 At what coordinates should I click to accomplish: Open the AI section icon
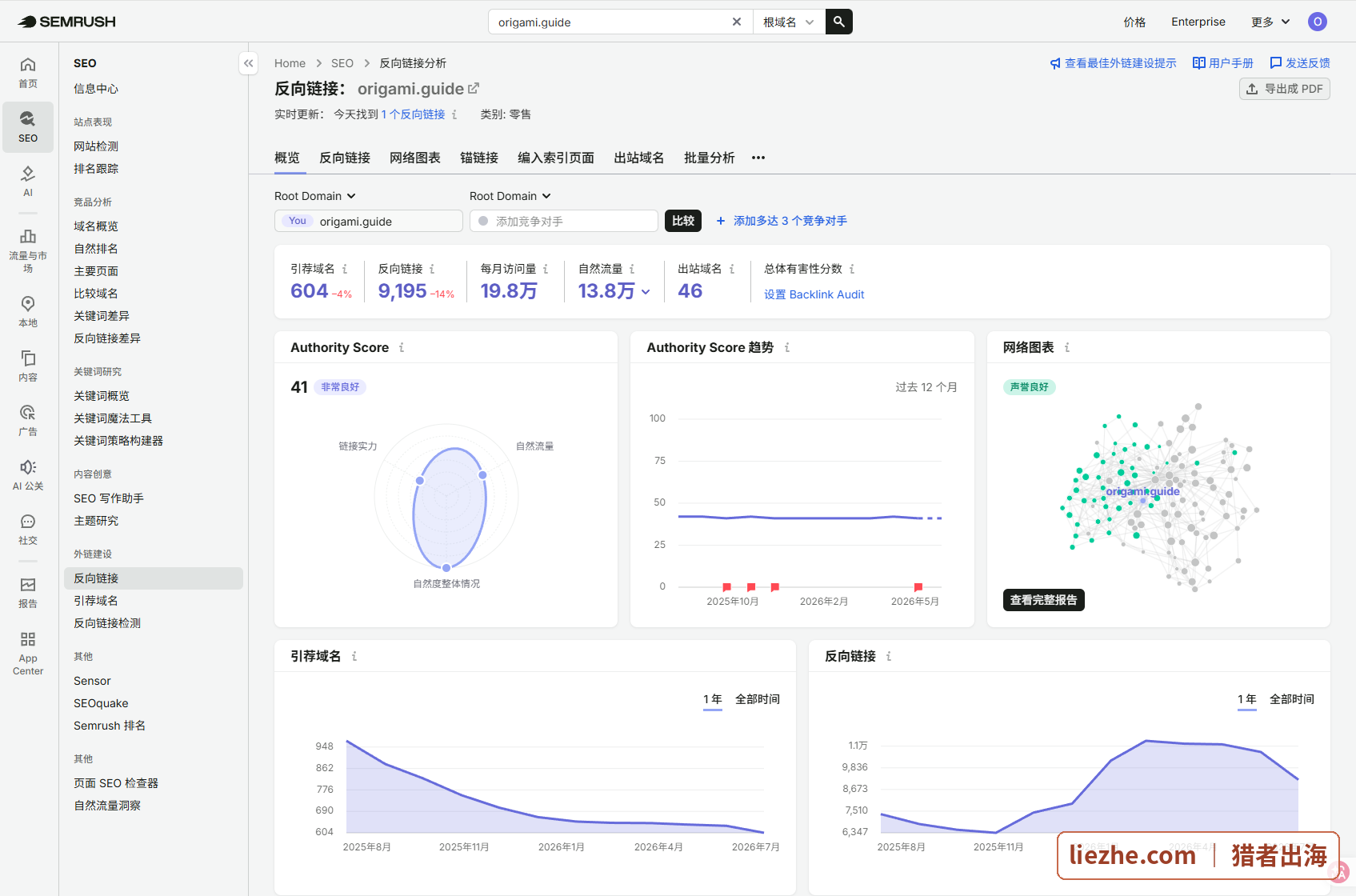click(x=28, y=181)
